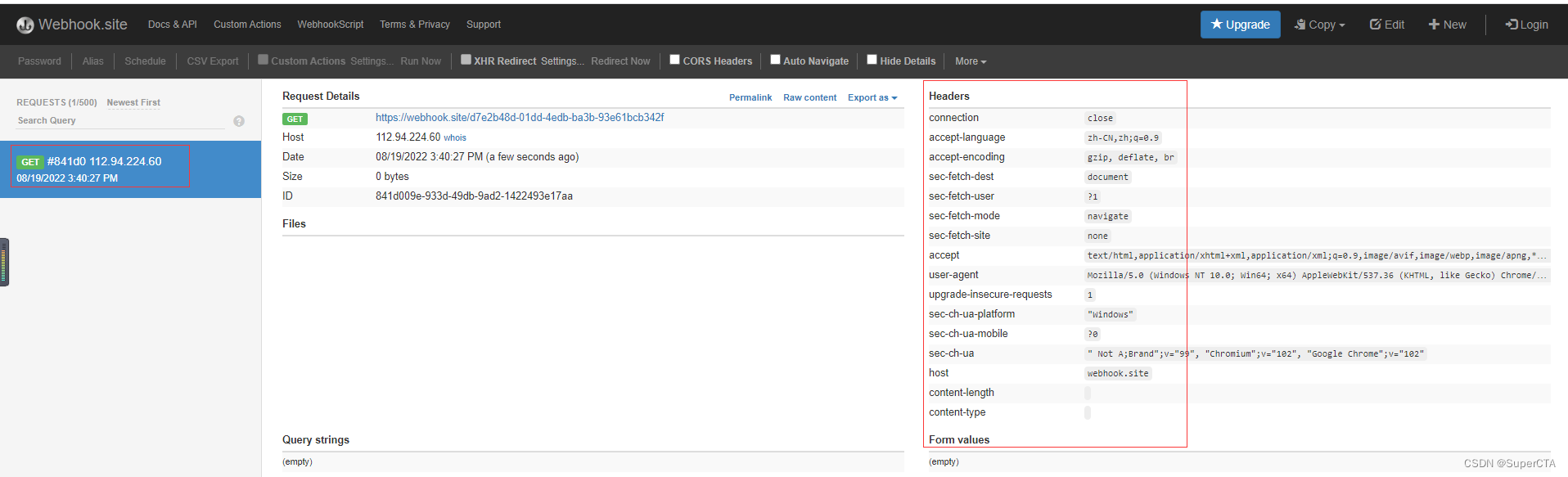
Task: Click the Upgrade button
Action: tap(1241, 25)
